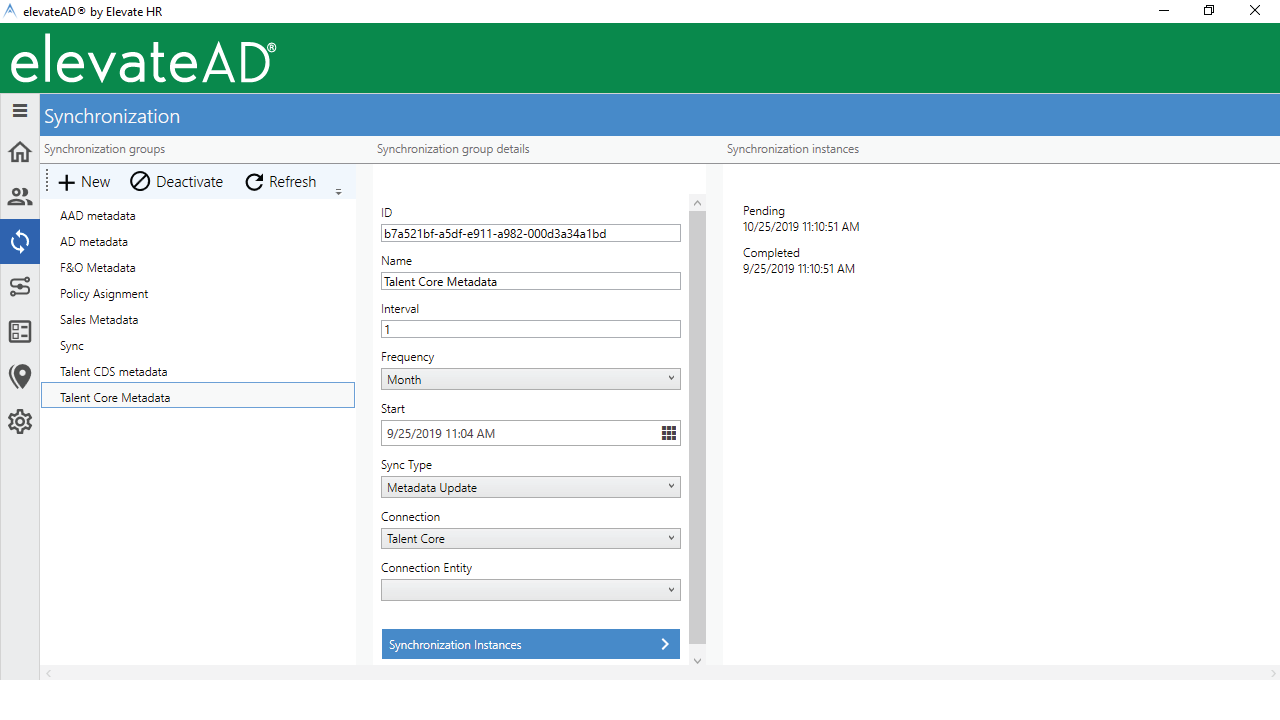
Task: Click details panel scroll down arrow
Action: [697, 659]
